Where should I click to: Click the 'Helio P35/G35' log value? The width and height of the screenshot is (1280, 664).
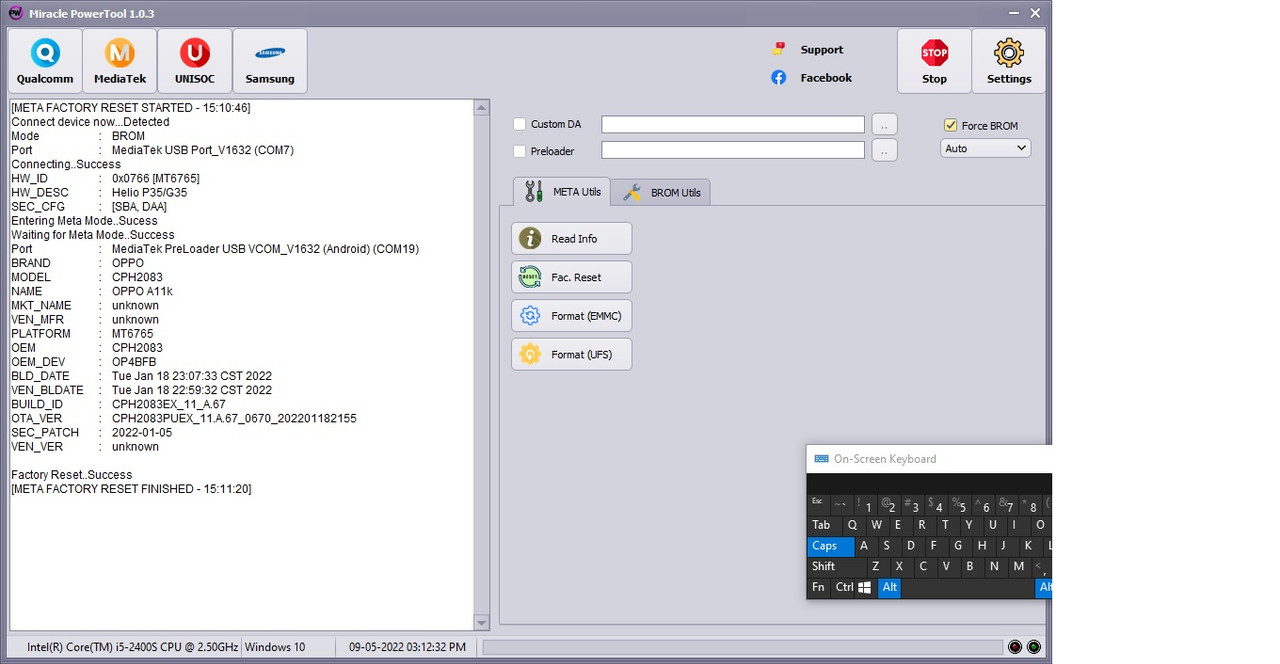(149, 192)
